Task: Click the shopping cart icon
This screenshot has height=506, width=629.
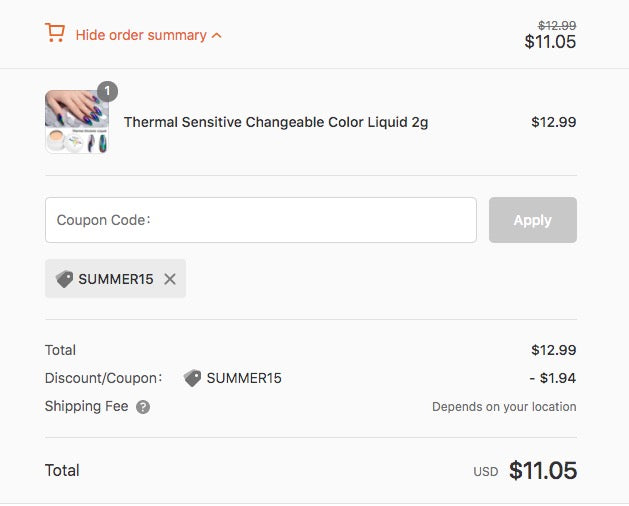Action: pyautogui.click(x=55, y=33)
